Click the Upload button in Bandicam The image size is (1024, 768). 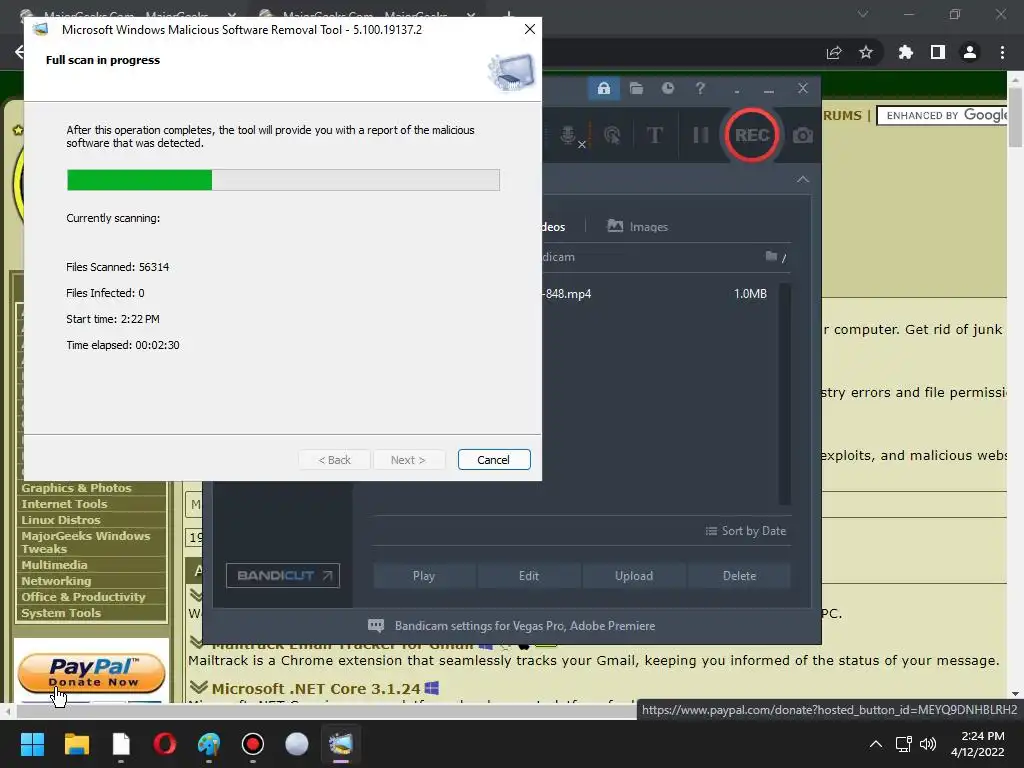634,576
